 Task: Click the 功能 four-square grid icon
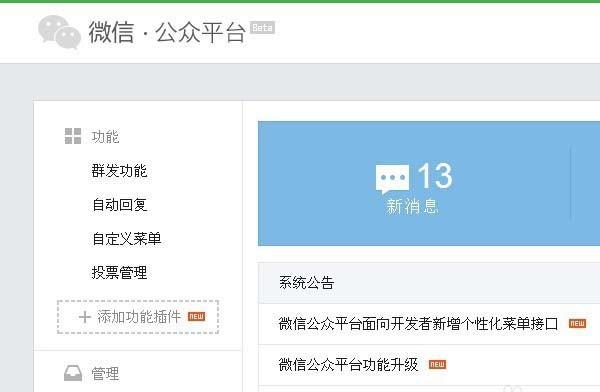tap(73, 136)
